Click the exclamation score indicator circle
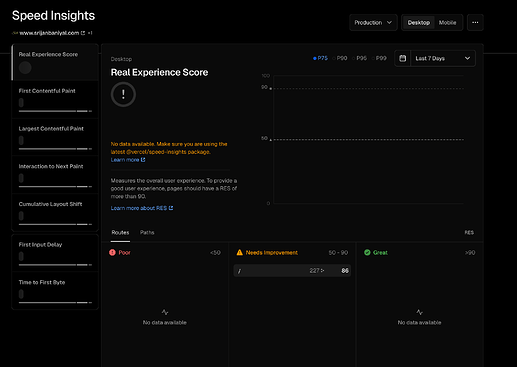Screen dimensions: 517x367 [123, 94]
